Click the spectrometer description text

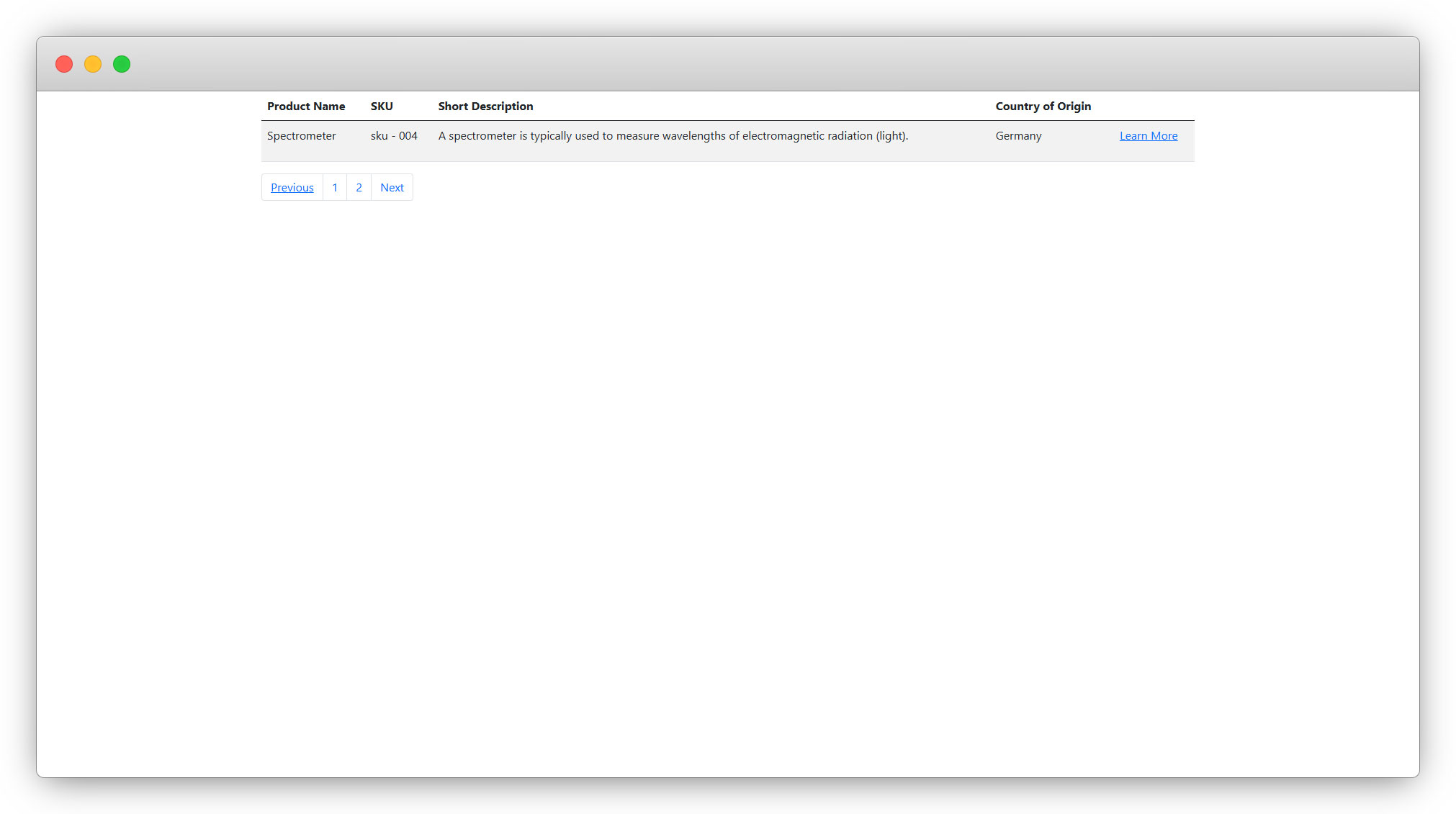tap(673, 135)
